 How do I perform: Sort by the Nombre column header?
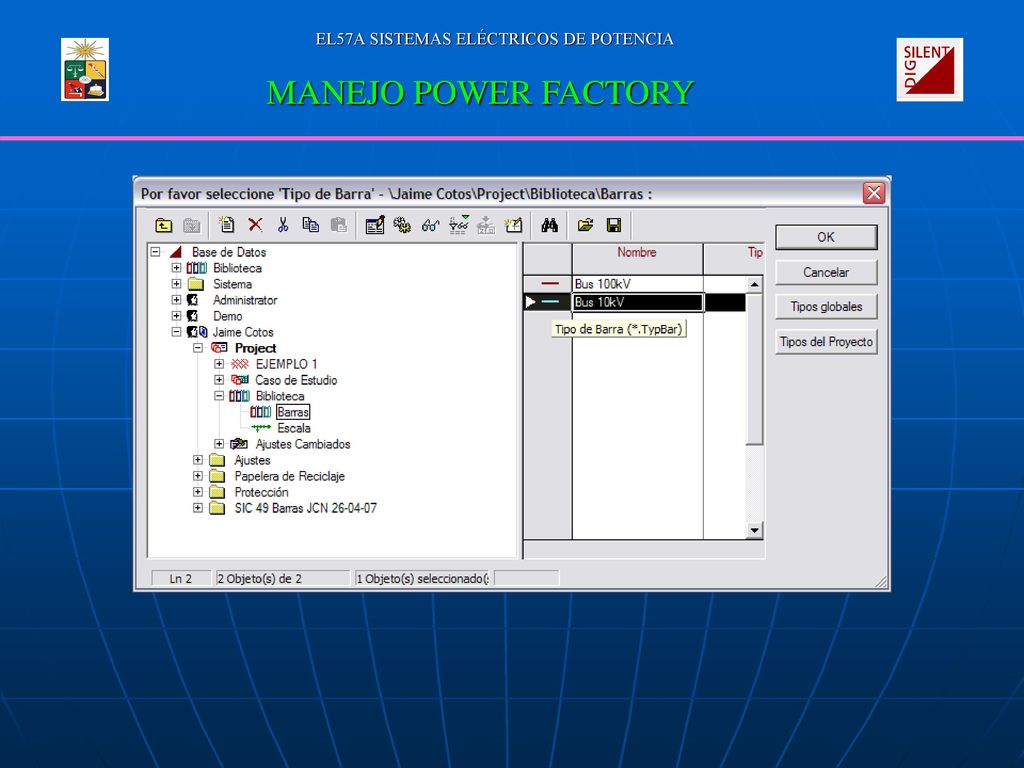[x=637, y=259]
